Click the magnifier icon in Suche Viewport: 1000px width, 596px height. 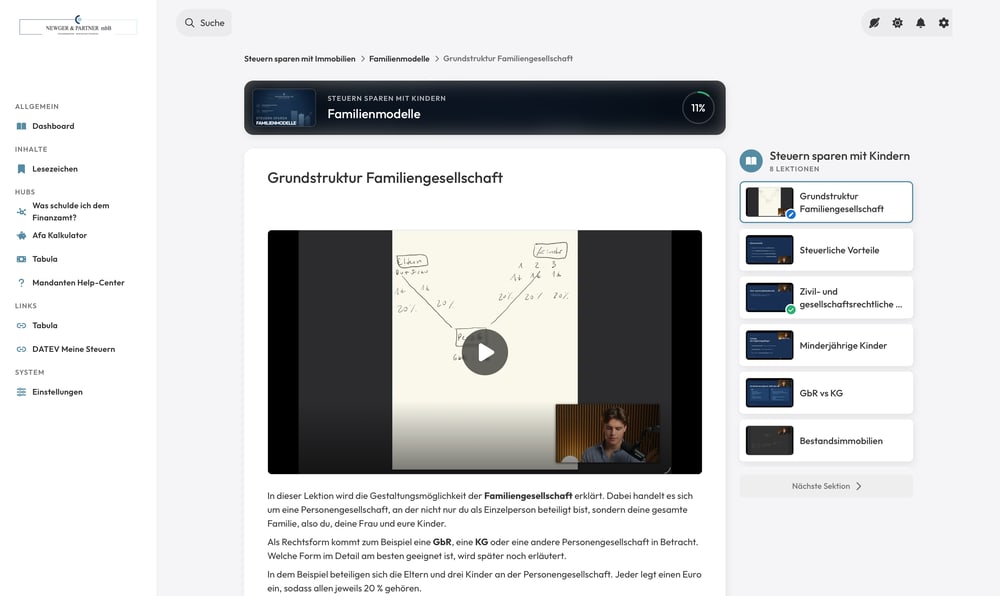coord(189,23)
